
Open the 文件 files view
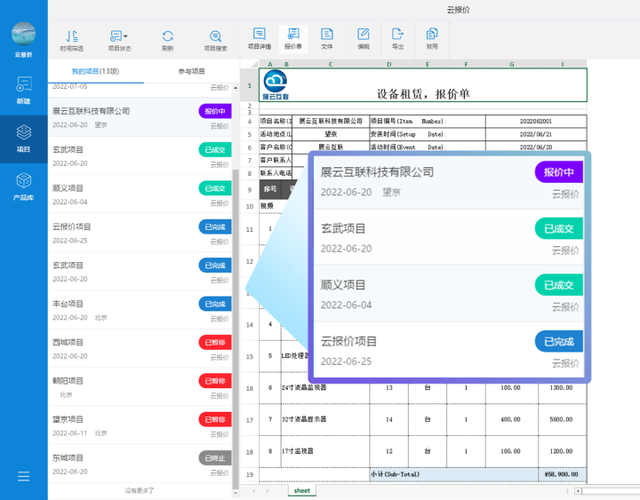coord(327,39)
